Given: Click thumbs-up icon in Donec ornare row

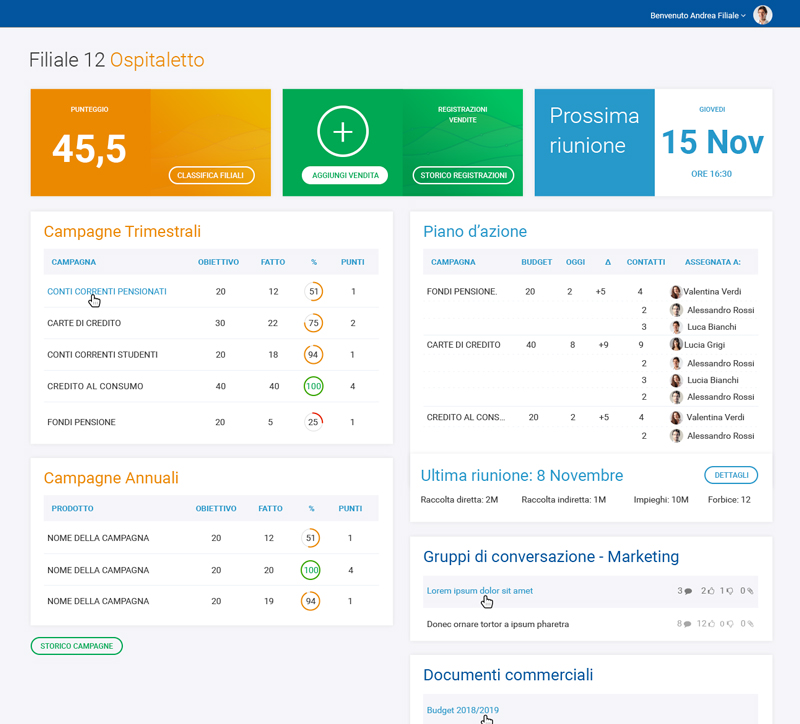Looking at the screenshot, I should point(711,623).
